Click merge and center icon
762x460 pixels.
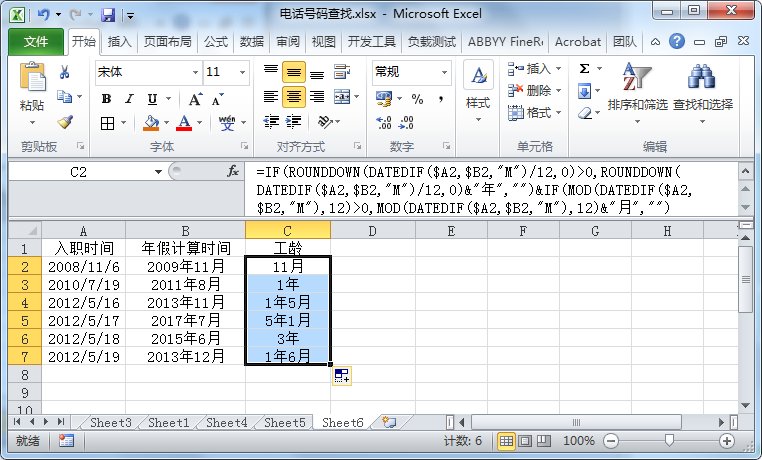click(342, 97)
